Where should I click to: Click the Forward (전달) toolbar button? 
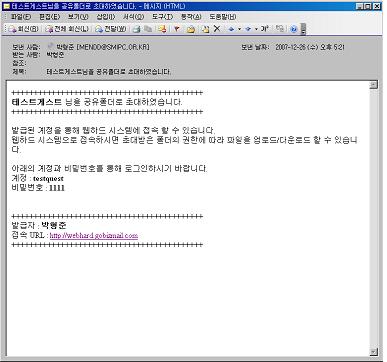111,29
